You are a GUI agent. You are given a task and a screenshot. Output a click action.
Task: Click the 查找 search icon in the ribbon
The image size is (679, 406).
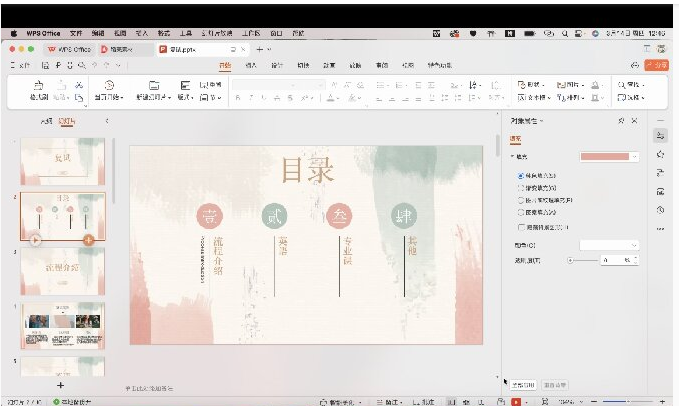(622, 85)
